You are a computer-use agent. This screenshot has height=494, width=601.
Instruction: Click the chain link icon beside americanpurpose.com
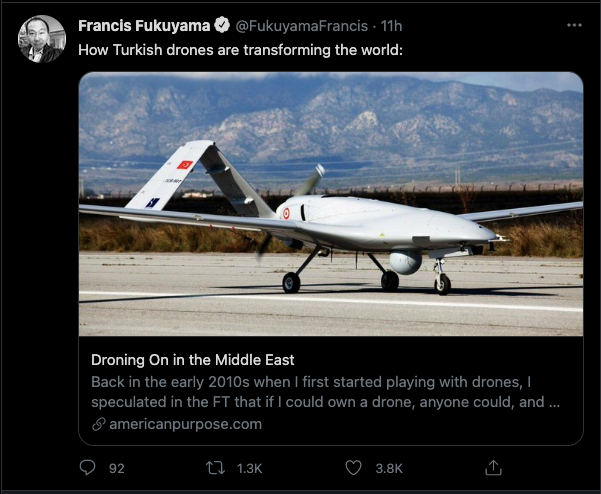click(98, 424)
